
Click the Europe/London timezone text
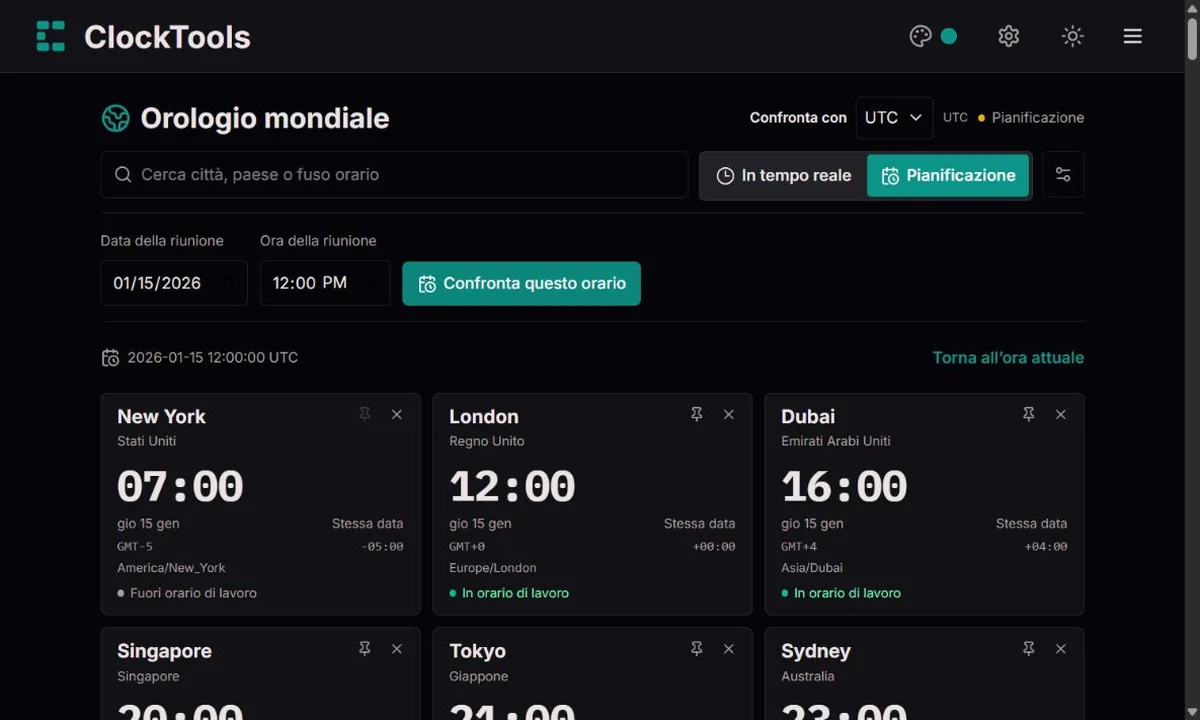click(x=493, y=568)
